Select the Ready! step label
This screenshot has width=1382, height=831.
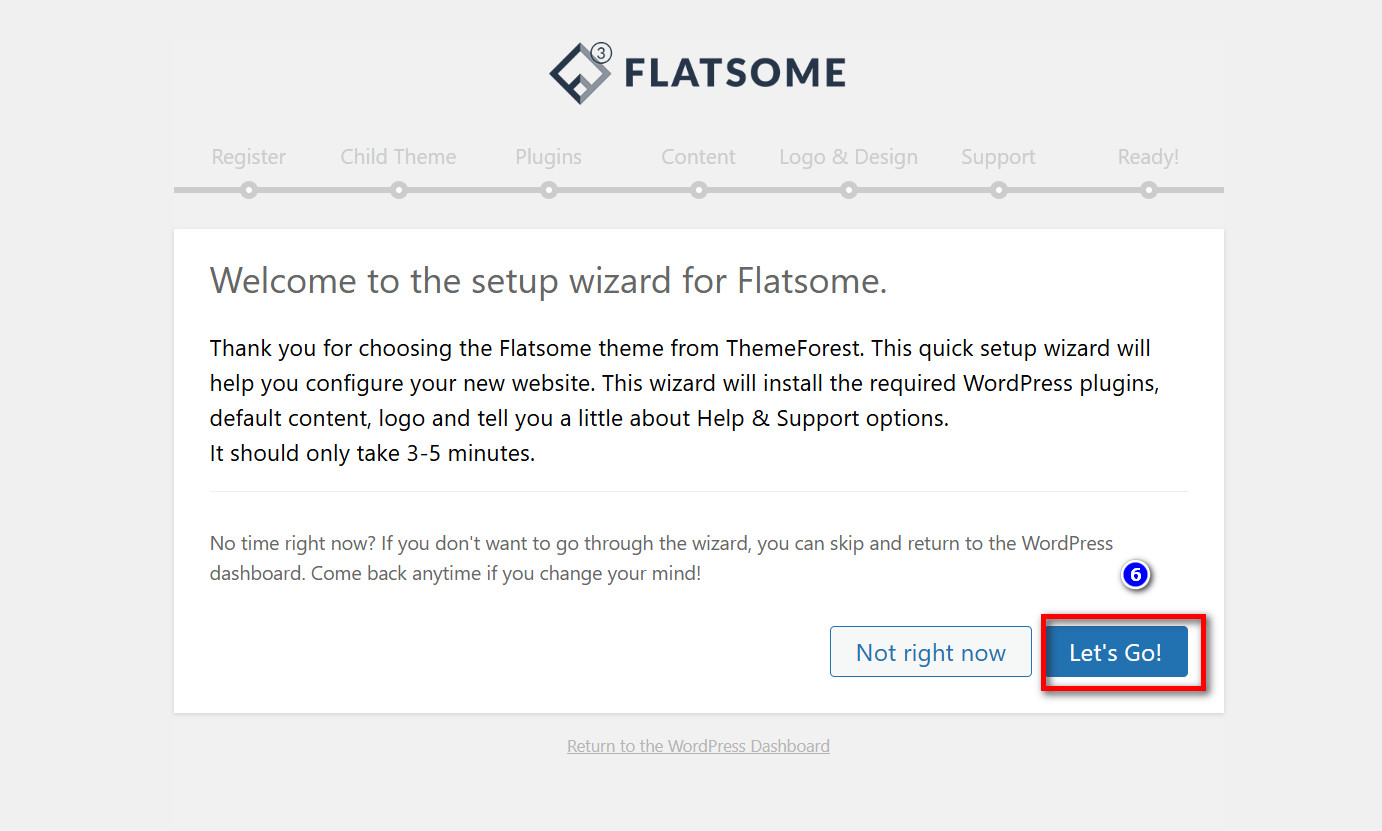point(1148,157)
